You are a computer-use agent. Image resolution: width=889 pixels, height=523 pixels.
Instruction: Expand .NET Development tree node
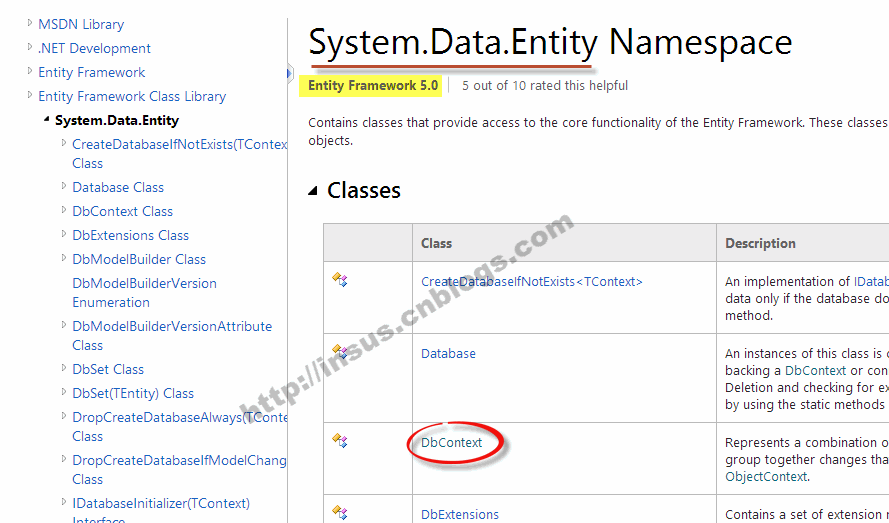tap(30, 47)
